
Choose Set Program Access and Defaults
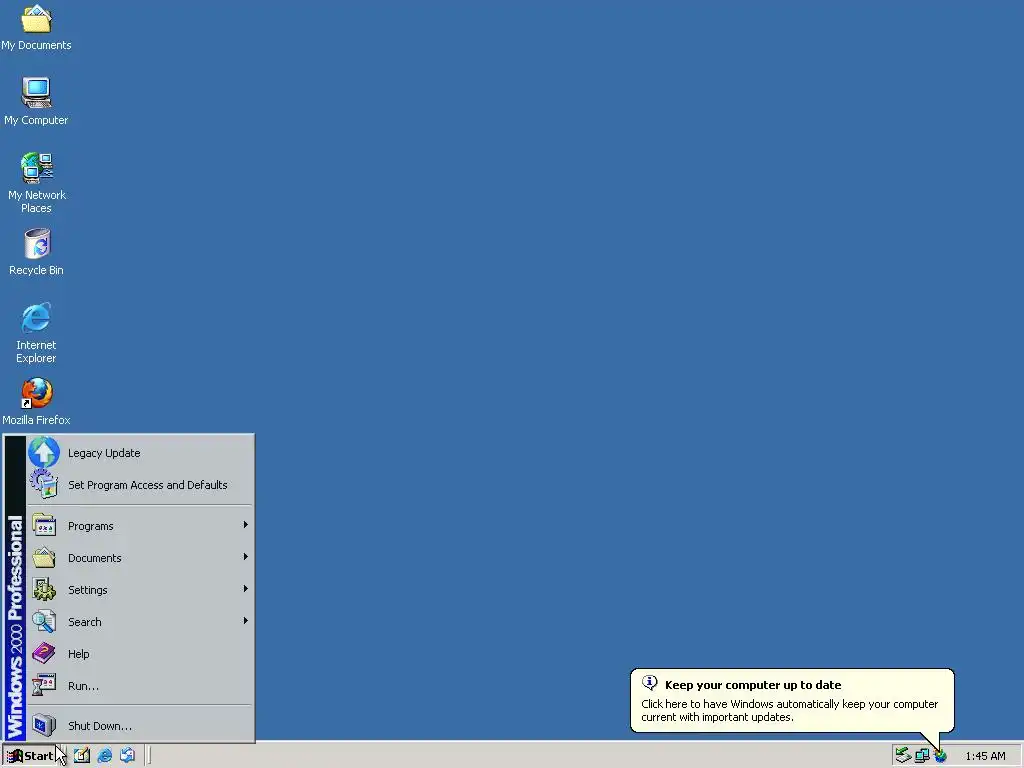[x=140, y=485]
